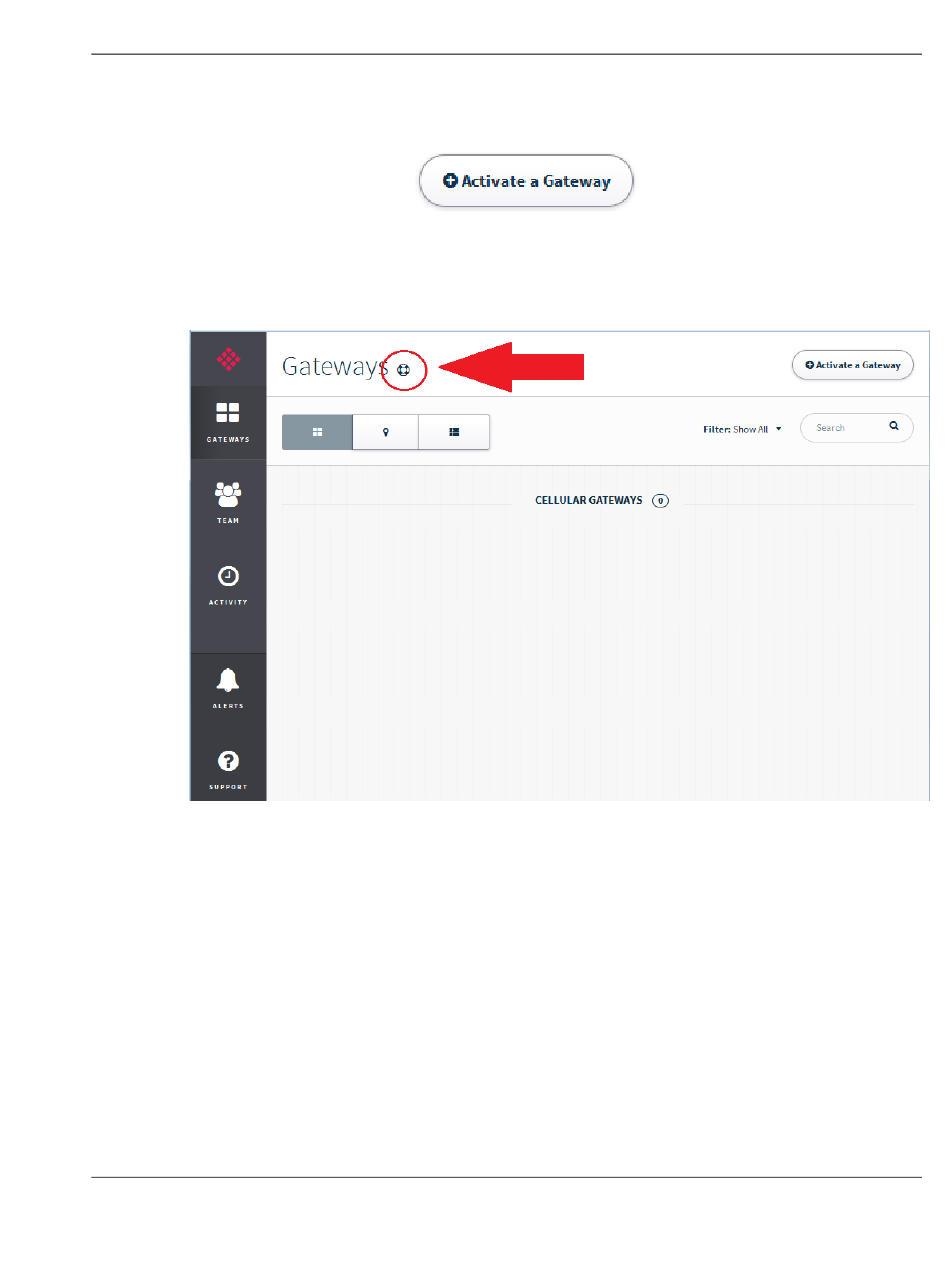The width and height of the screenshot is (950, 1267).
Task: Switch to map pin view
Action: tap(385, 432)
